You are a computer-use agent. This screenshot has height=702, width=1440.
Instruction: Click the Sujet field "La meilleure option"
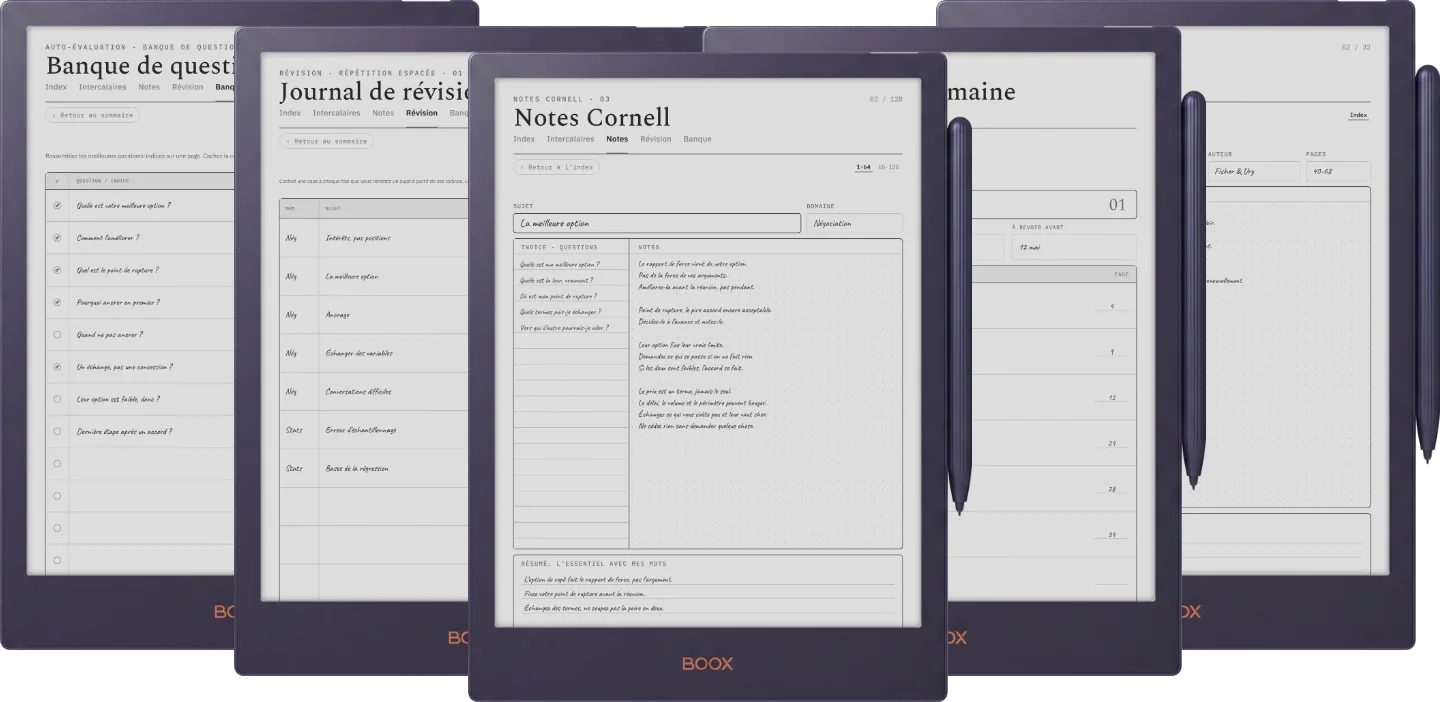click(x=657, y=223)
